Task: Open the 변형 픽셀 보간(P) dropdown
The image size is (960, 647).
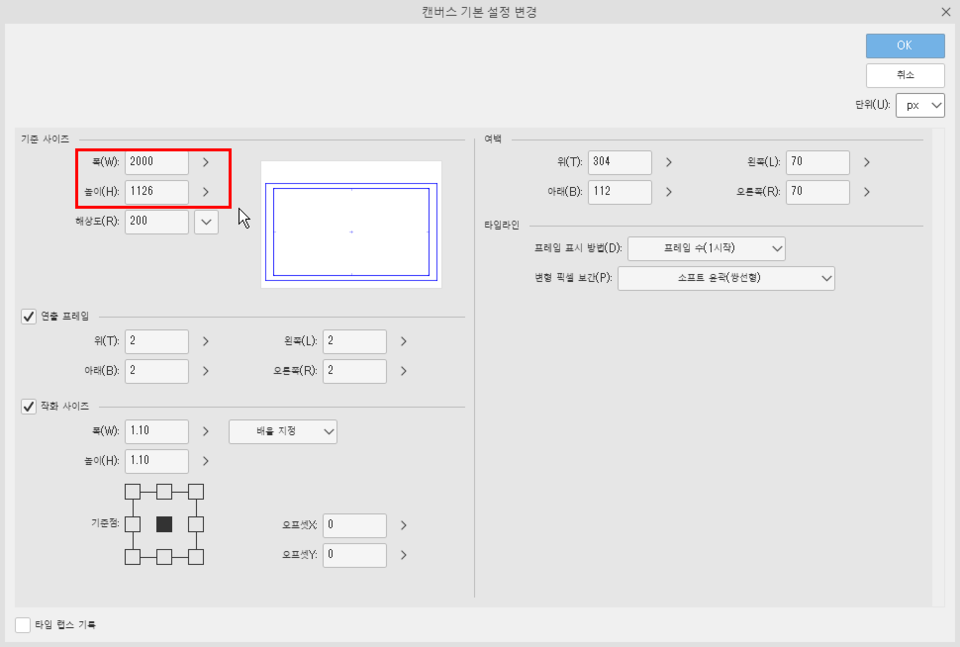Action: [x=726, y=279]
